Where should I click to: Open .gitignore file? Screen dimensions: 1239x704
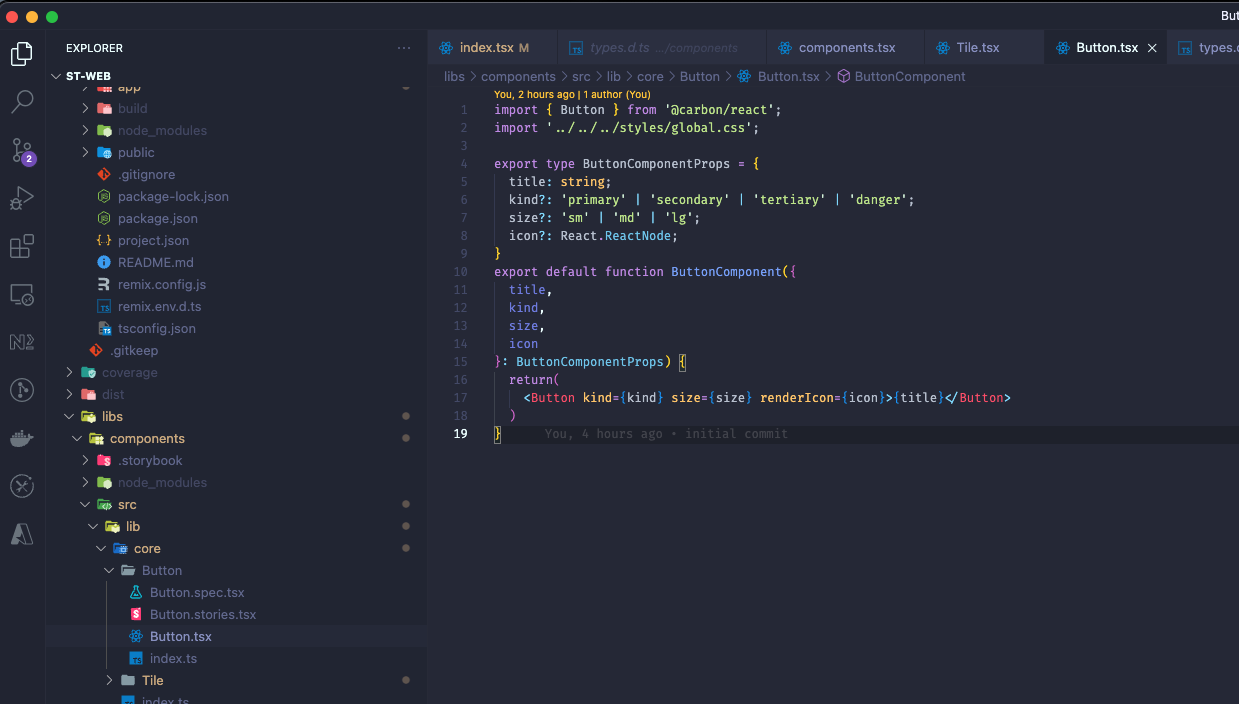(146, 175)
